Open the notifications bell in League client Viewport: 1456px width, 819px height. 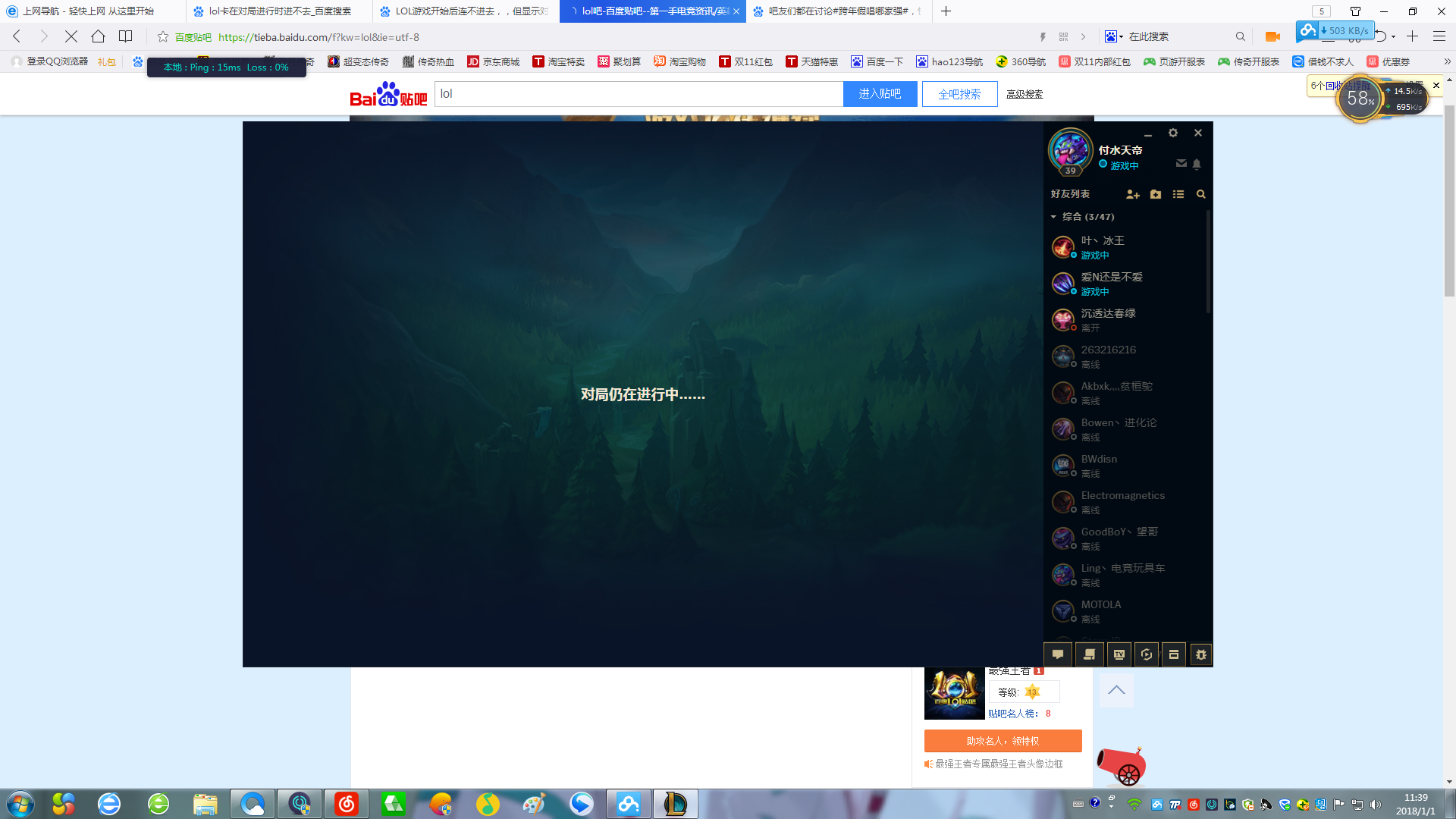(x=1197, y=164)
